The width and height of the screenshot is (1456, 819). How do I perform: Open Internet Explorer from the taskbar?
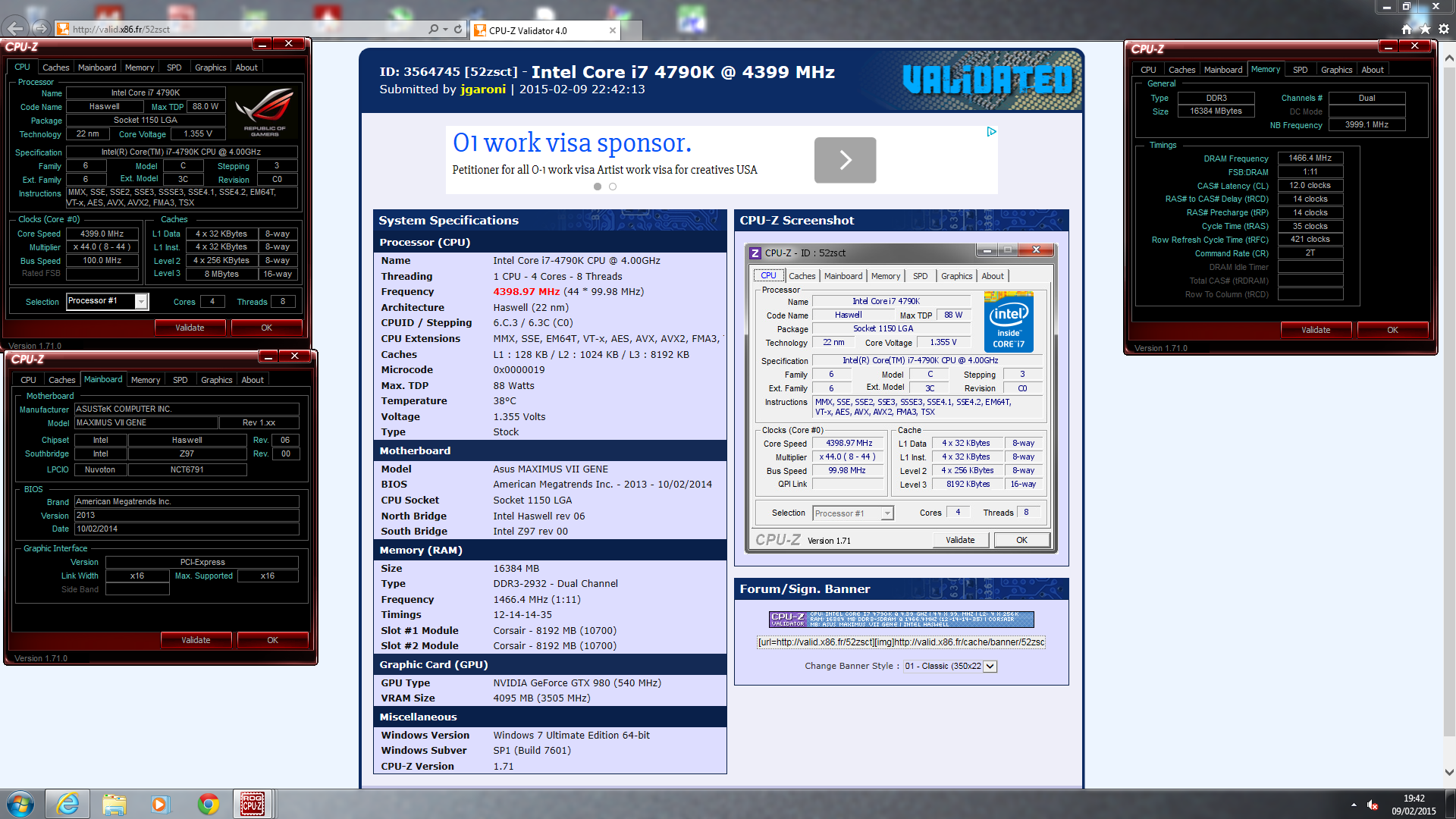click(x=67, y=804)
